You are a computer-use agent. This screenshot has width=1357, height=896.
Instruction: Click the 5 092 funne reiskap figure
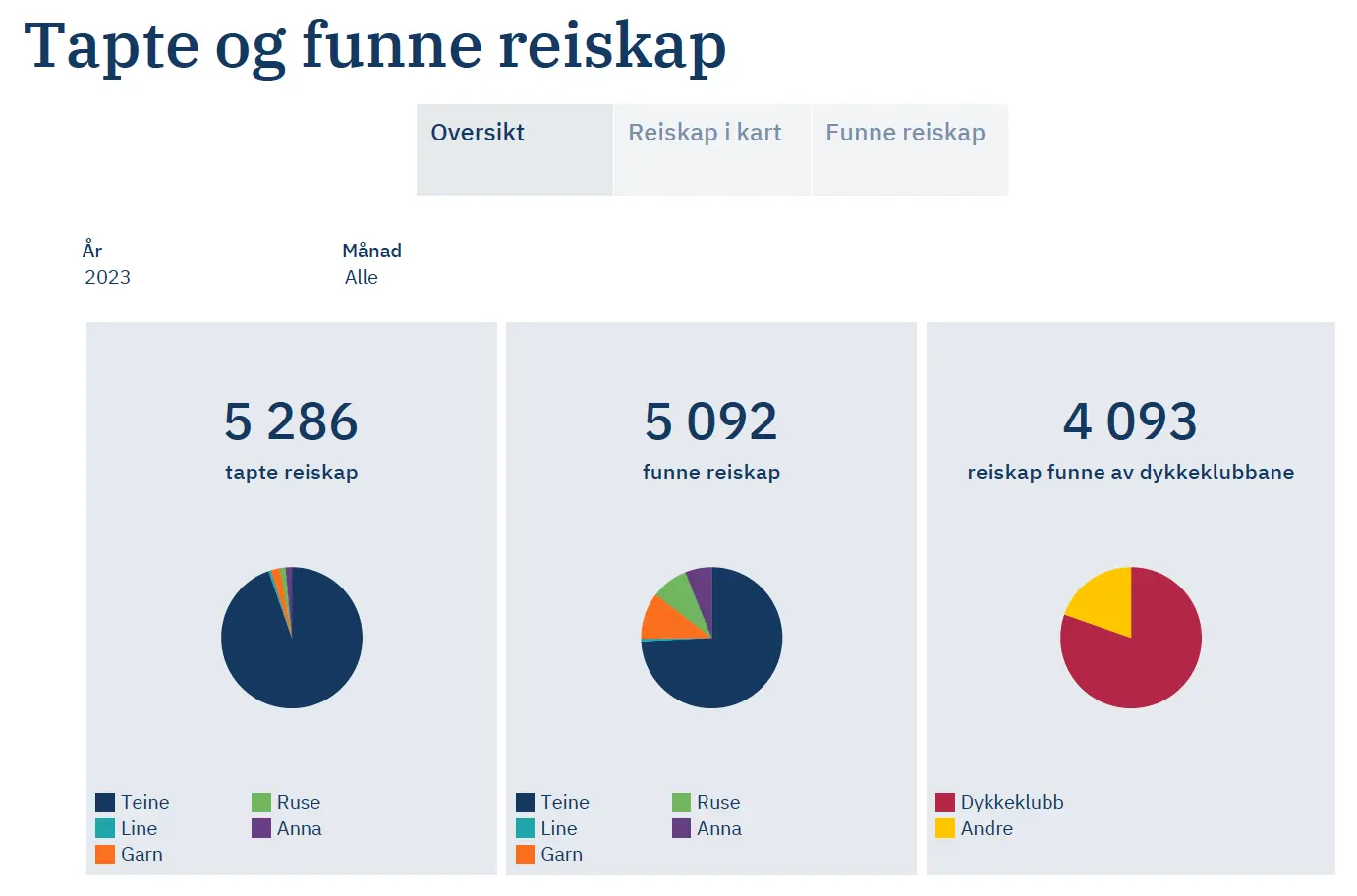tap(711, 422)
